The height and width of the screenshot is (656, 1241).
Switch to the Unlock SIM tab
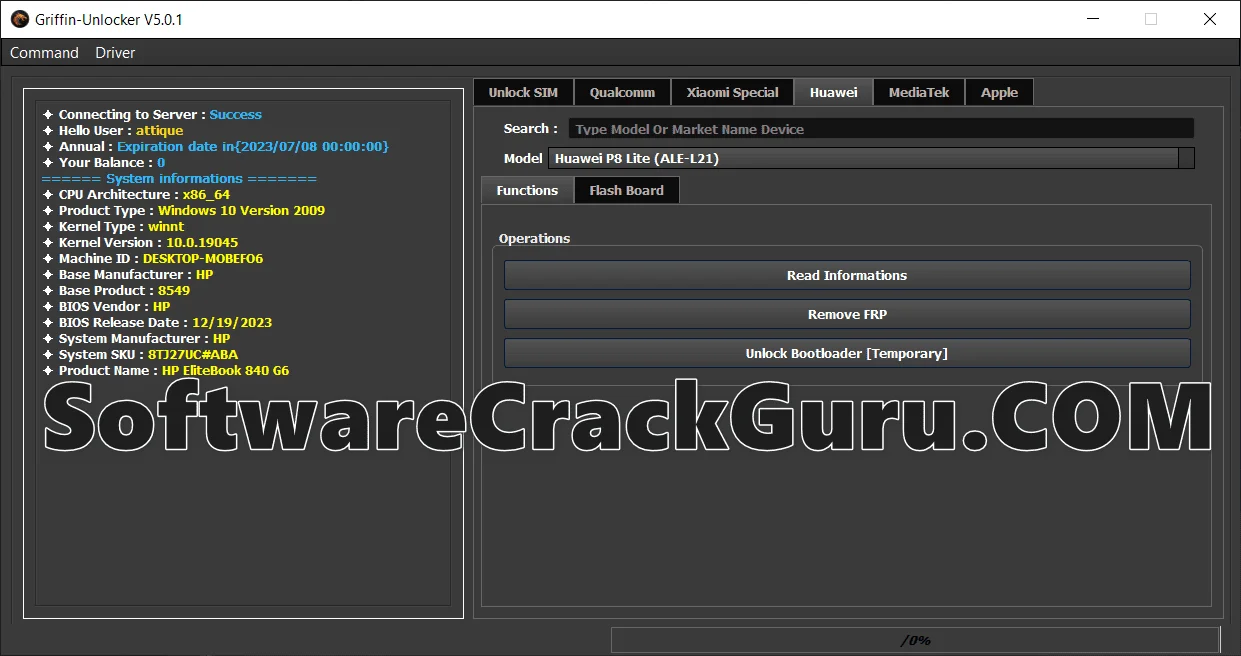[523, 92]
